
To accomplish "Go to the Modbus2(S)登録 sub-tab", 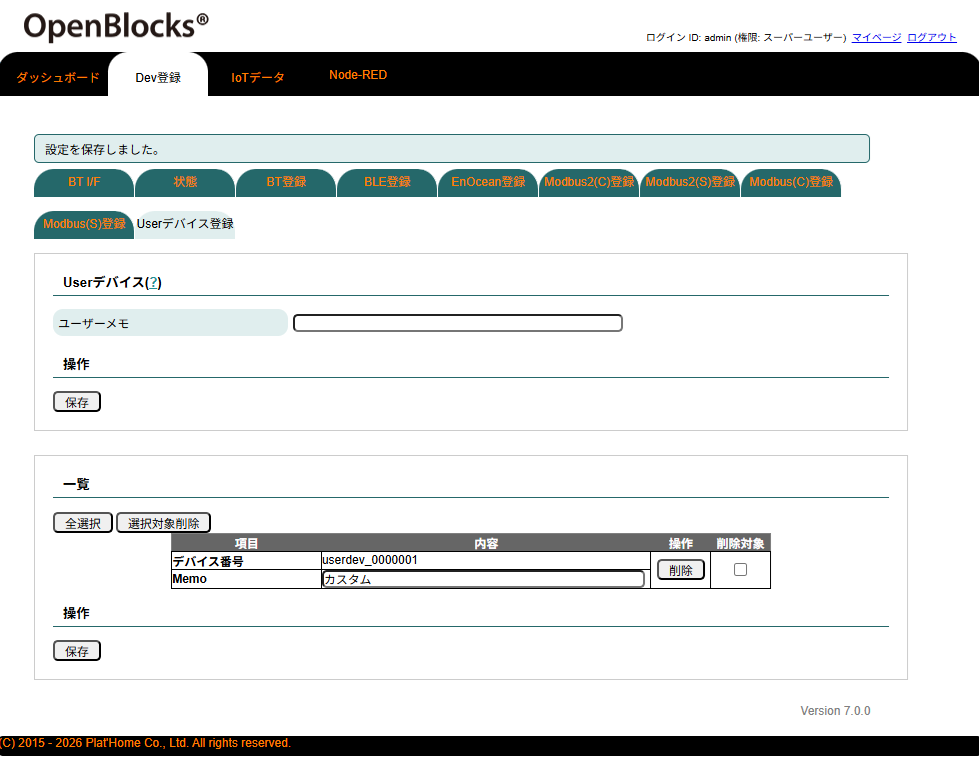I will pos(690,182).
